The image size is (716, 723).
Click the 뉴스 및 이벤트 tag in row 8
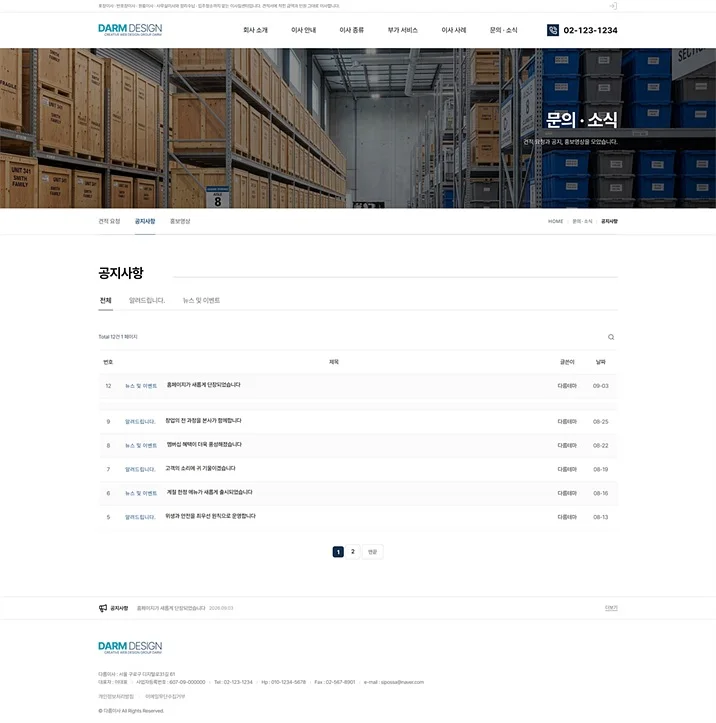click(141, 446)
